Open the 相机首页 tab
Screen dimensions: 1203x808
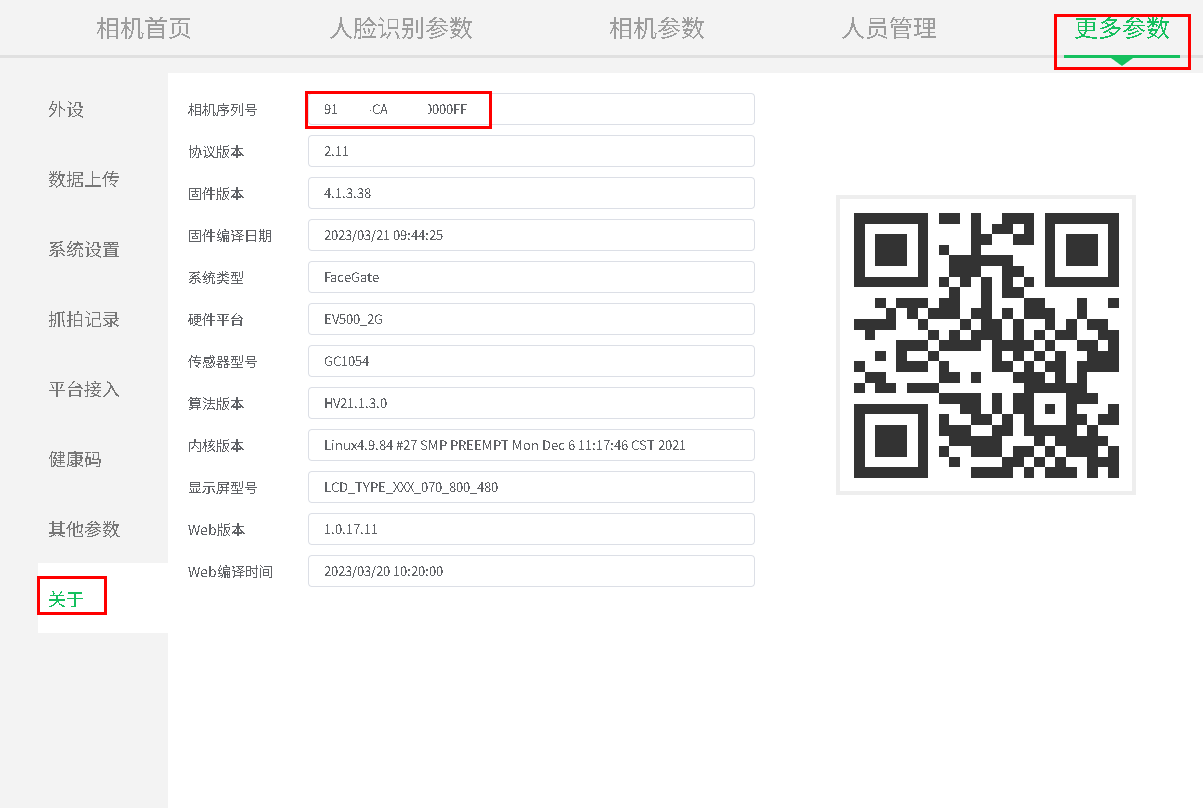pos(144,28)
